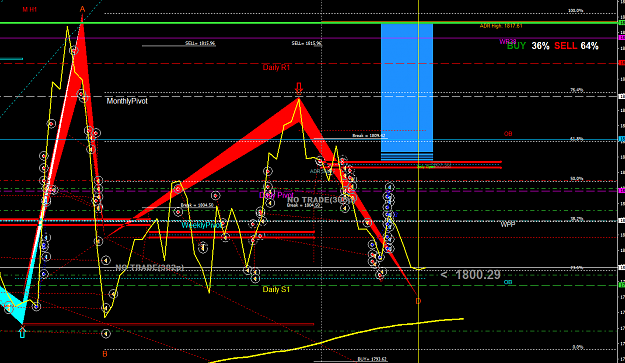625x363 pixels.
Task: Click the 76.4% Fibonacci level label
Action: tap(576, 90)
